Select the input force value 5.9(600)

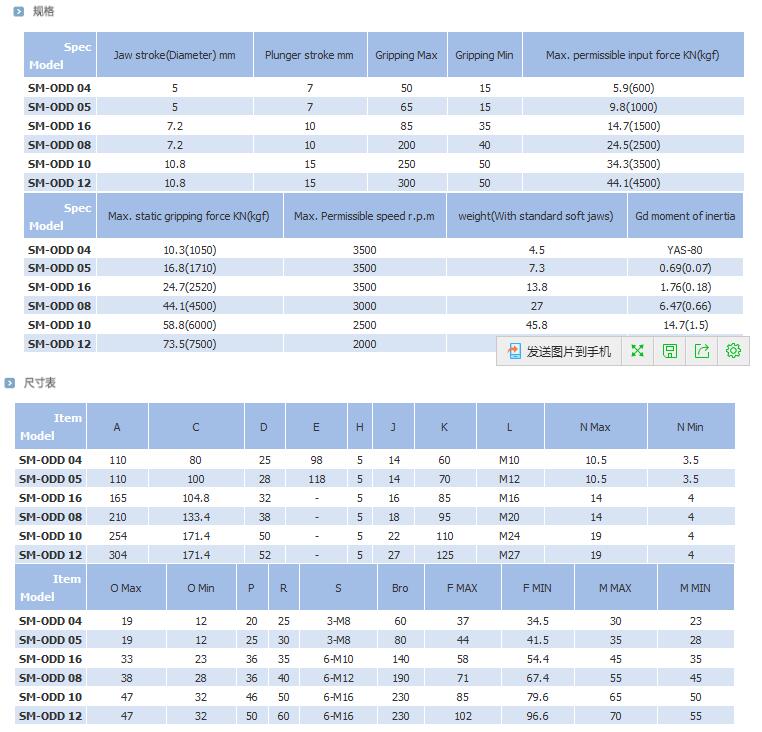point(633,88)
